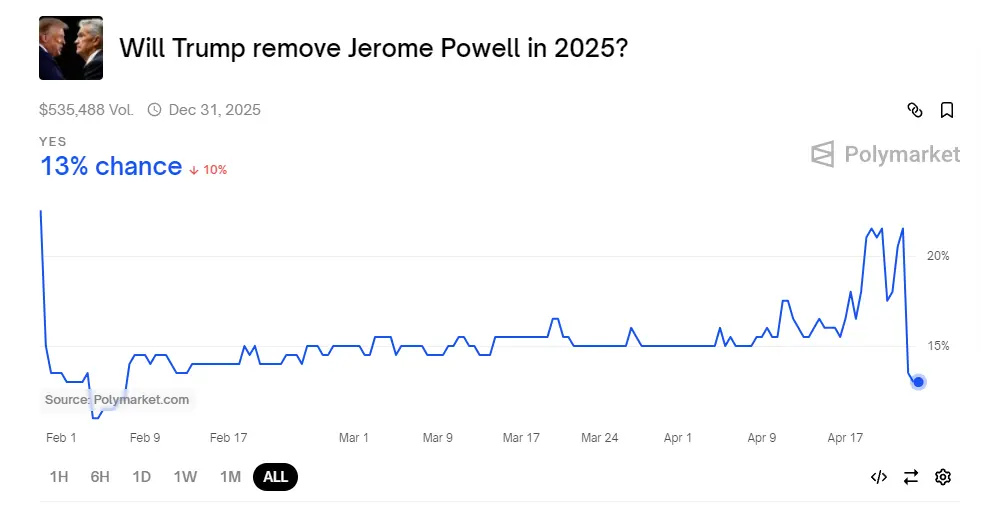This screenshot has height=512, width=981.
Task: Click the market title heading
Action: click(x=373, y=48)
